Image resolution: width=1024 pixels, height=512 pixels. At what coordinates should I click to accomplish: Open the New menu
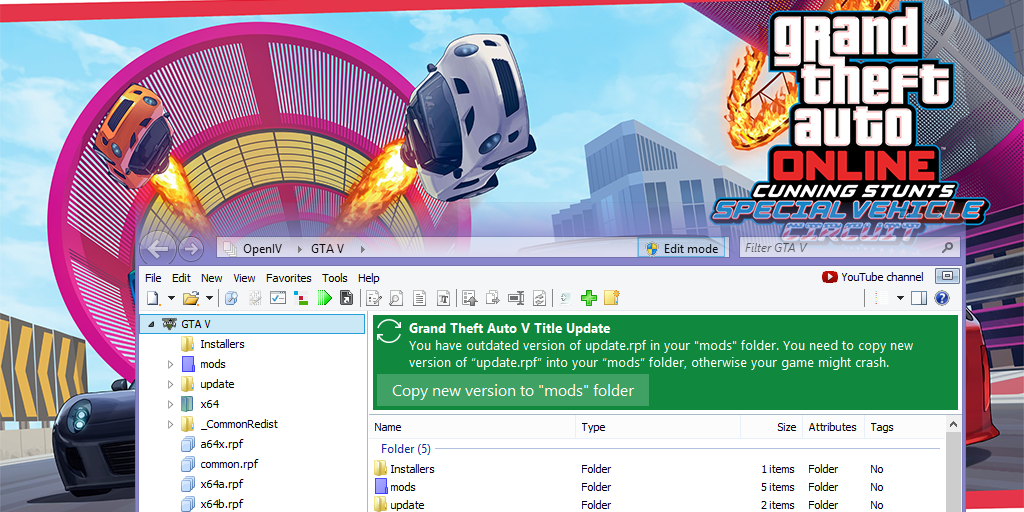tap(212, 278)
